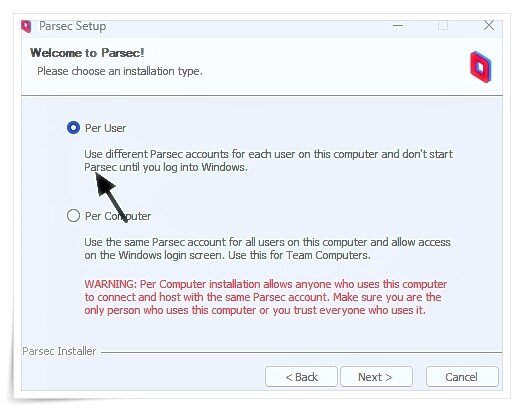Click the Welcome to Parsec! heading
Image resolution: width=524 pixels, height=412 pixels.
pyautogui.click(x=87, y=53)
